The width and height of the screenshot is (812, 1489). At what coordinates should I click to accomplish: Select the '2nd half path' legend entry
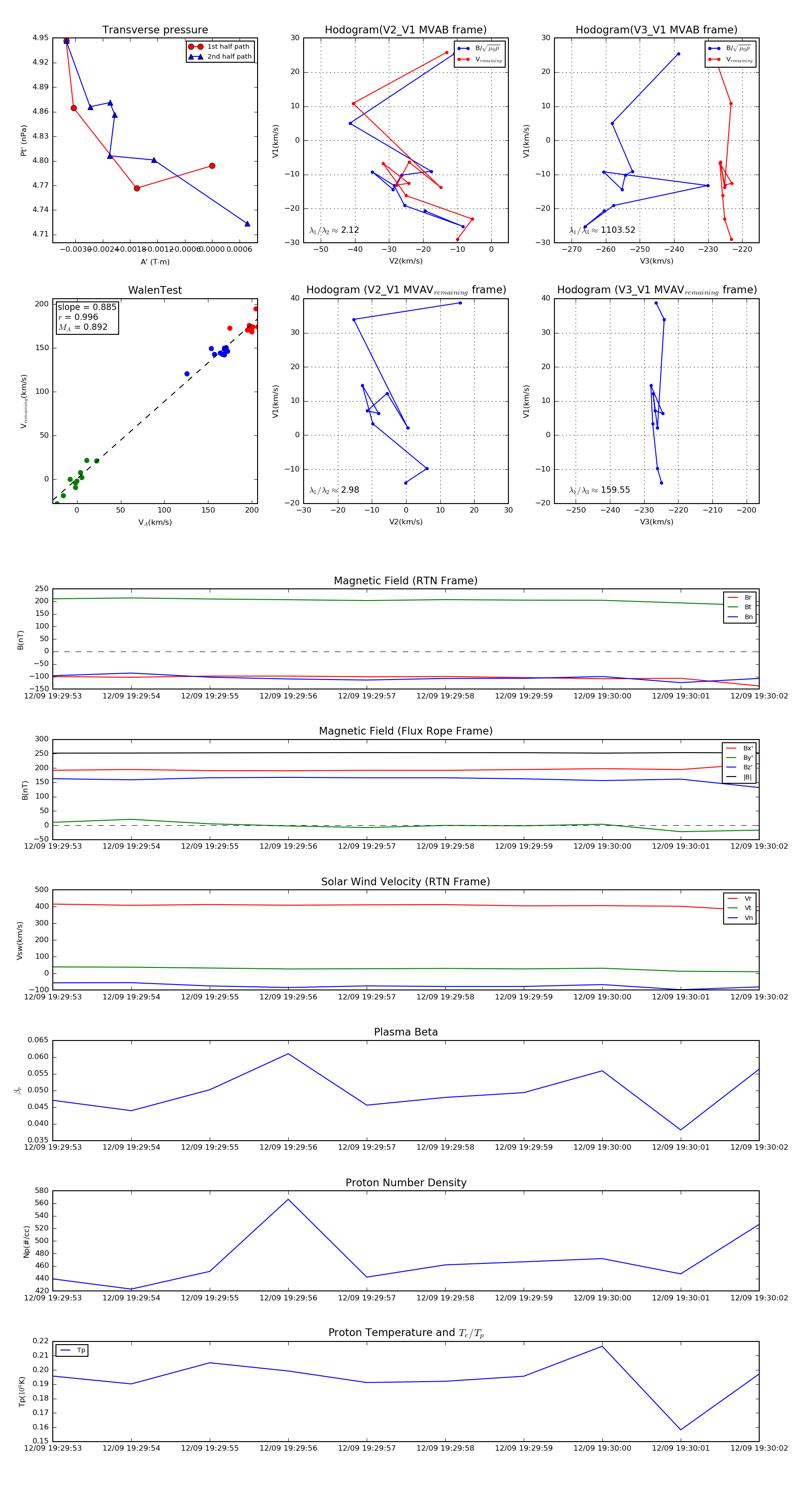[x=220, y=57]
